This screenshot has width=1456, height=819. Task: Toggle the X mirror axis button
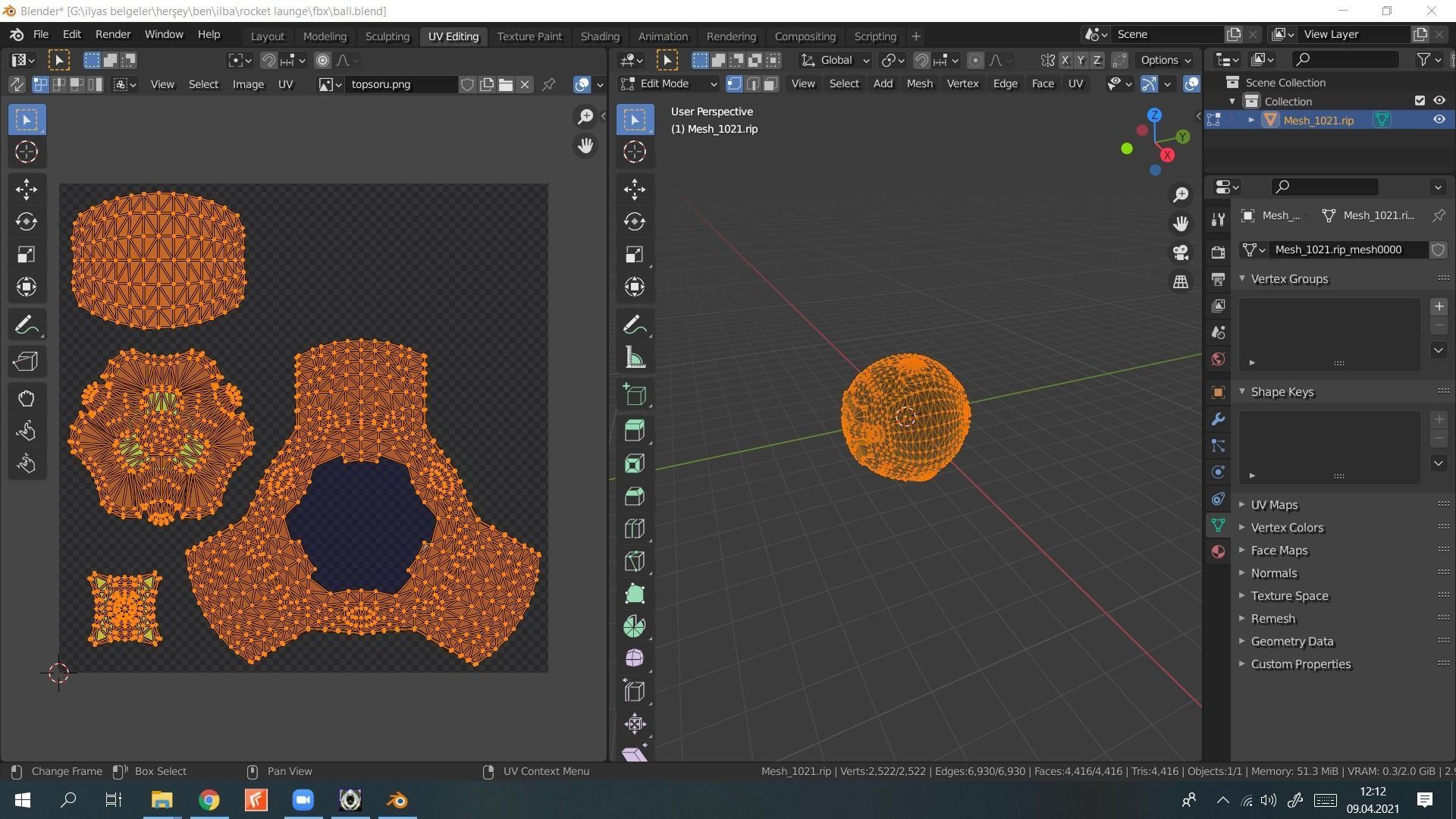[1065, 61]
